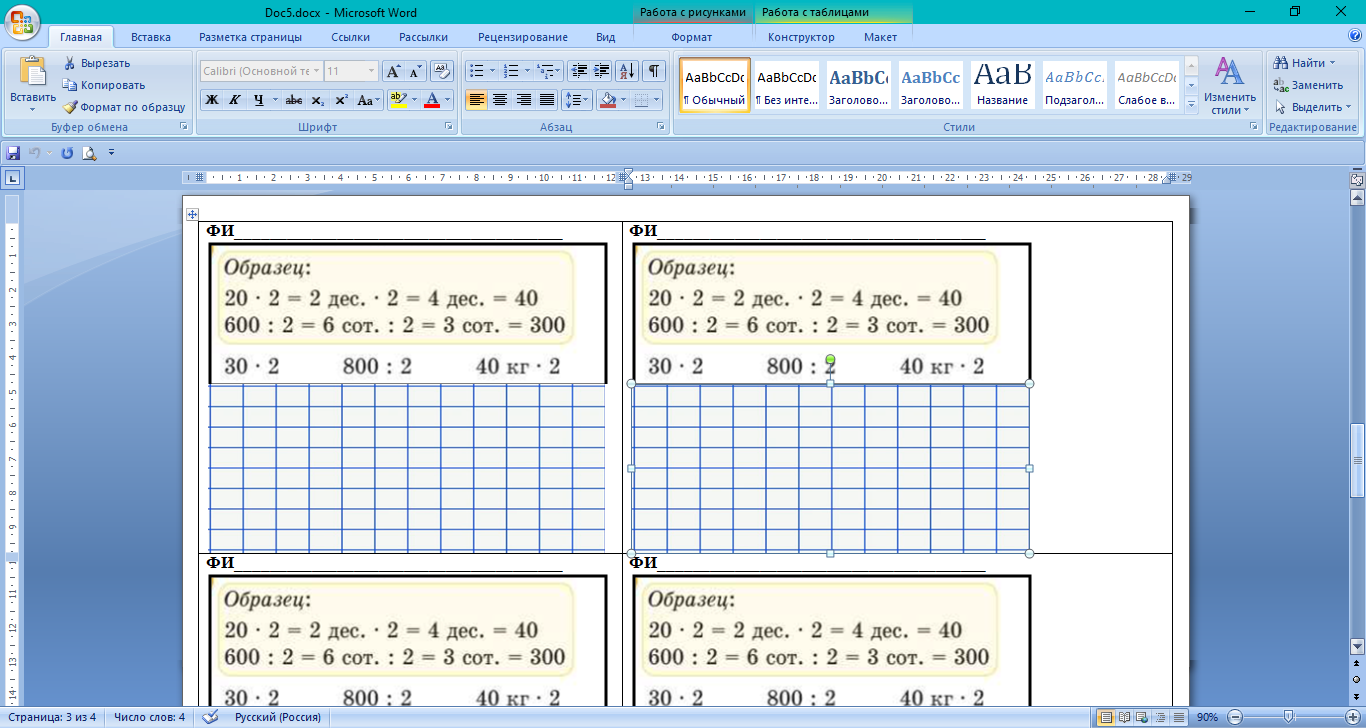Toggle subscript formatting
This screenshot has width=1366, height=728.
coord(318,100)
